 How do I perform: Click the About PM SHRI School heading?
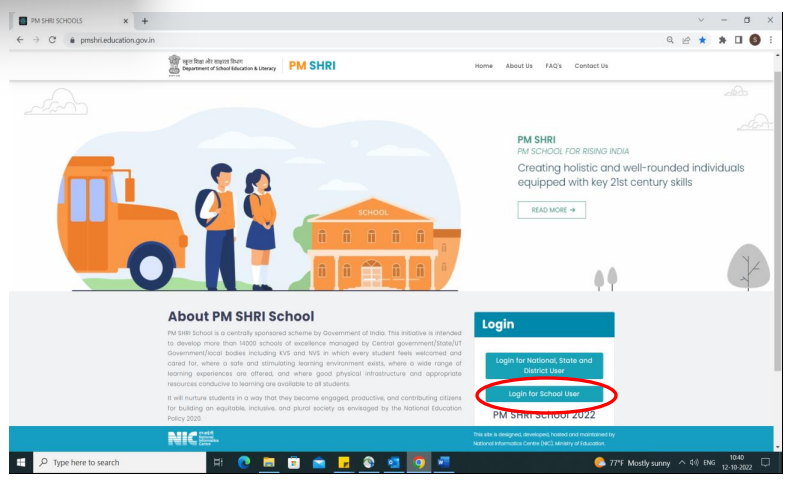[241, 316]
